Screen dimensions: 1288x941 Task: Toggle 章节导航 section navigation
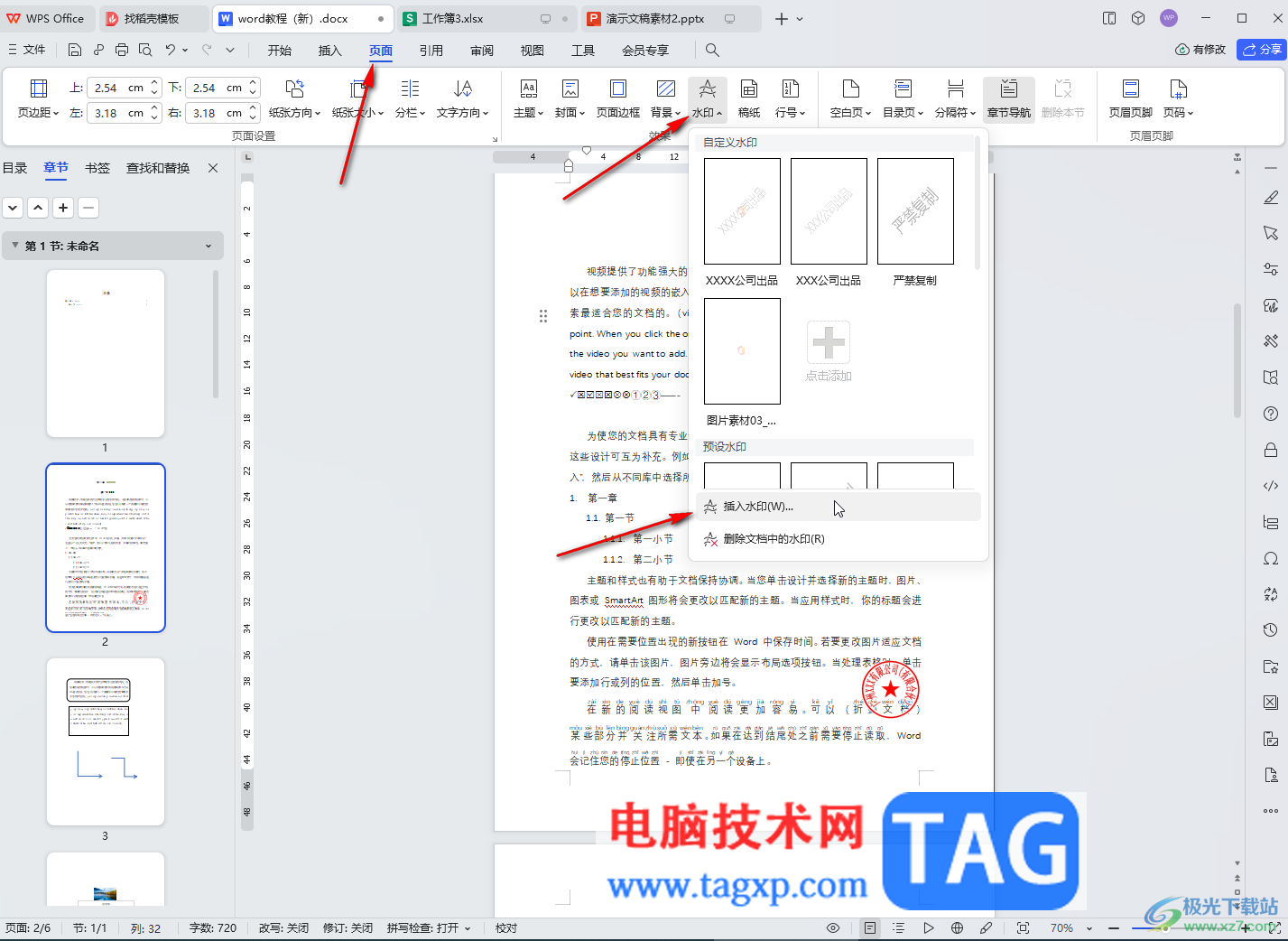1009,98
